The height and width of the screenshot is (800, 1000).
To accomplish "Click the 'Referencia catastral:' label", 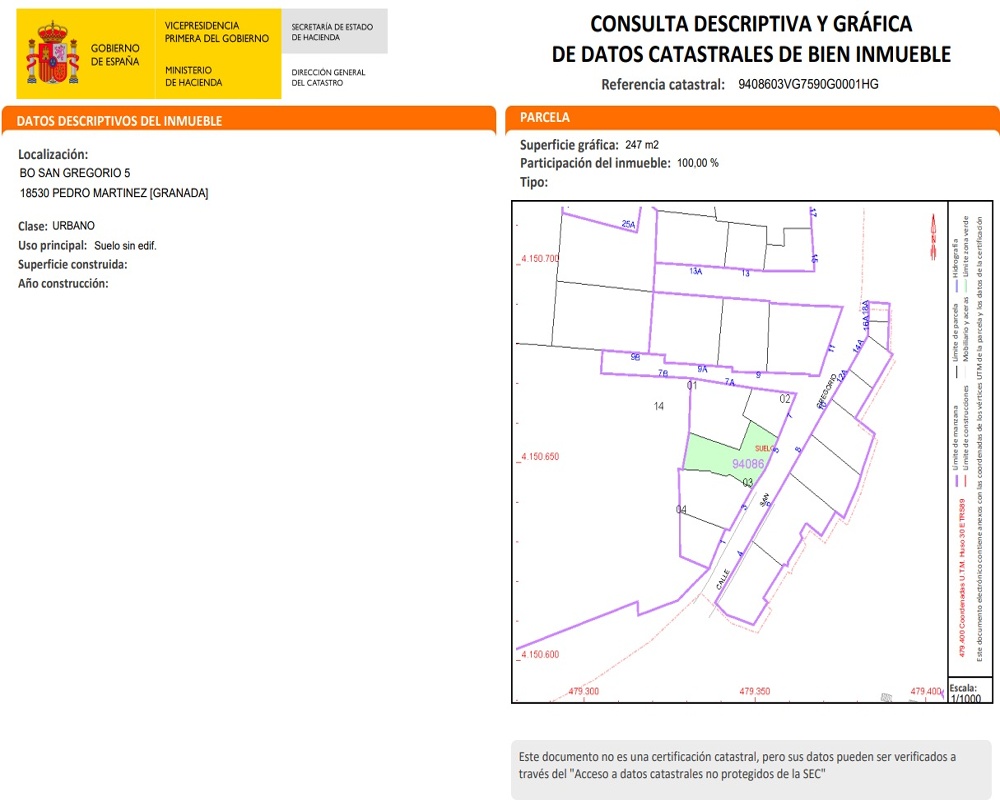I will click(x=663, y=84).
